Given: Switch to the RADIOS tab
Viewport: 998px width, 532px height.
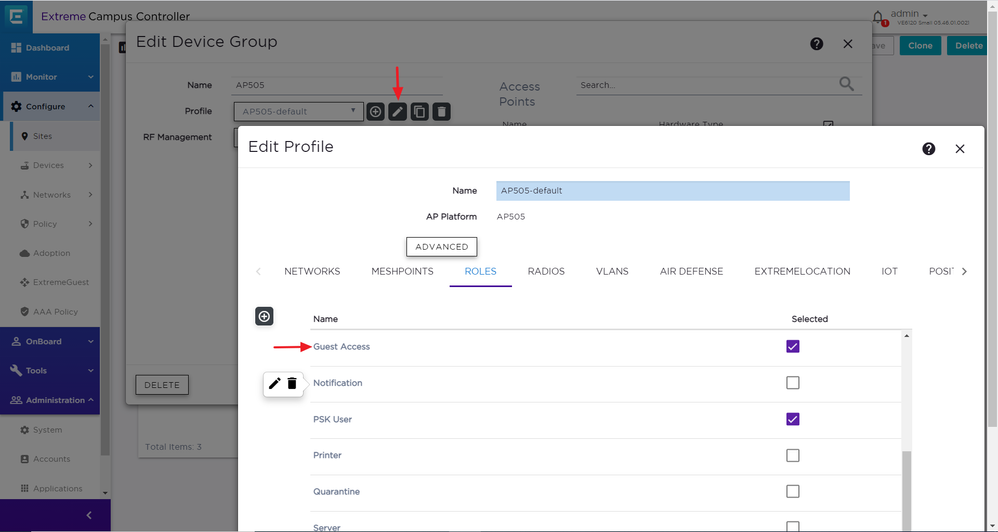Looking at the screenshot, I should [x=546, y=271].
